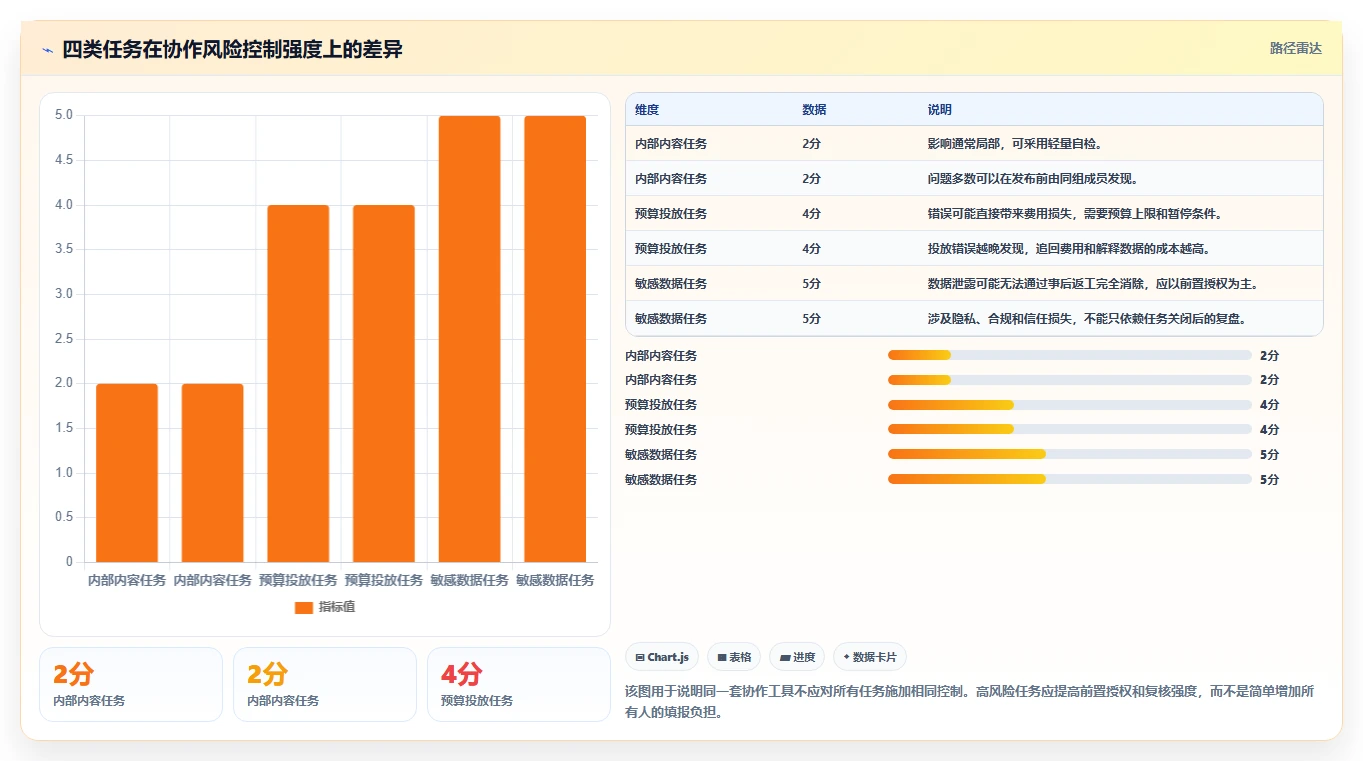Click the 数据卡片 tag chip
The image size is (1363, 761).
point(870,657)
